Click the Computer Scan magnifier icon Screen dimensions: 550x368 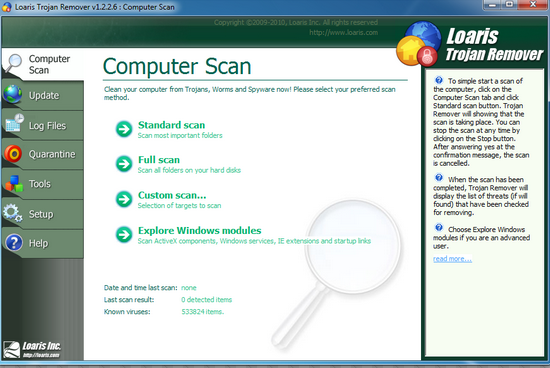click(13, 64)
